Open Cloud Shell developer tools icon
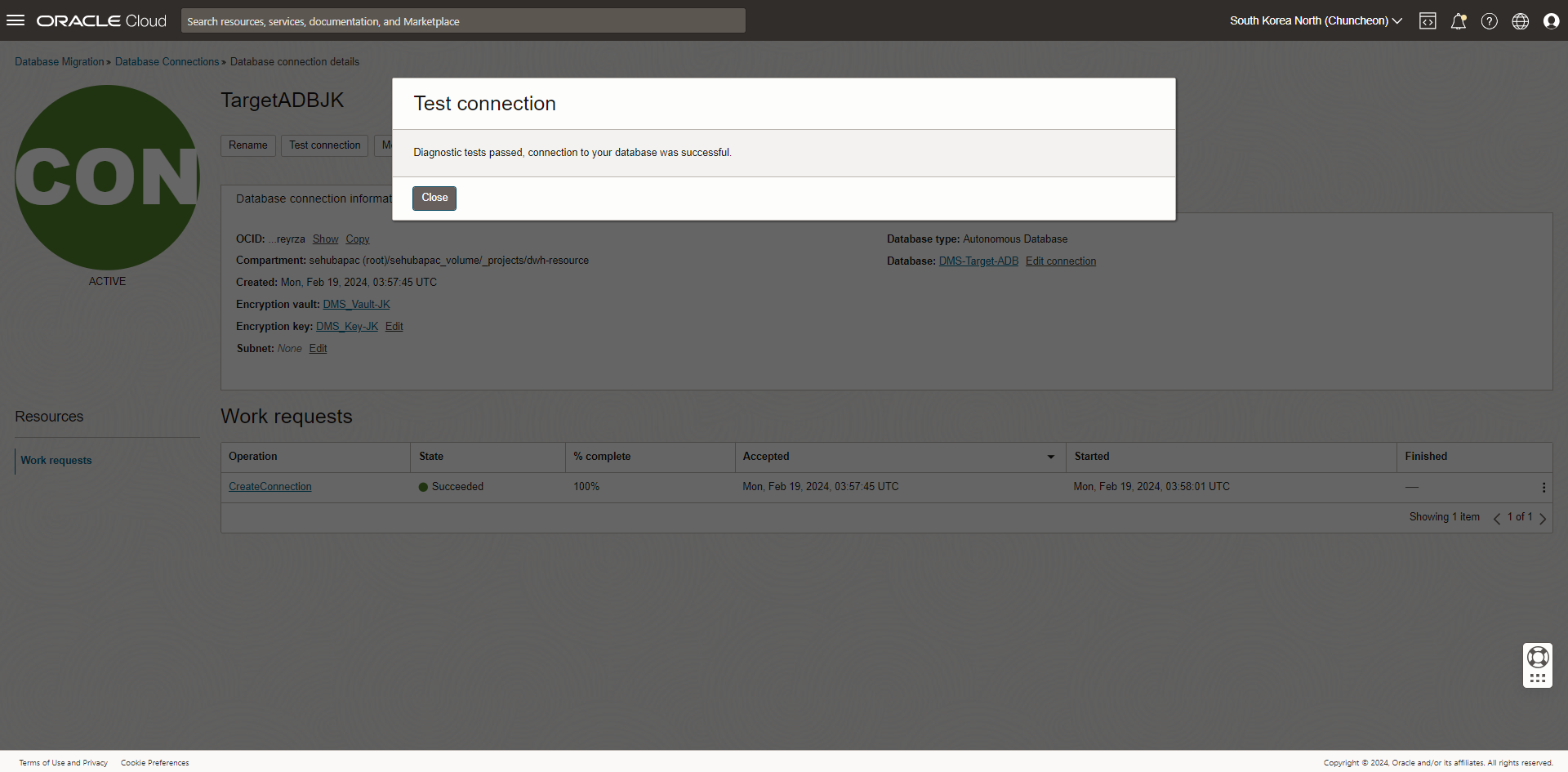The height and width of the screenshot is (772, 1568). (x=1428, y=21)
